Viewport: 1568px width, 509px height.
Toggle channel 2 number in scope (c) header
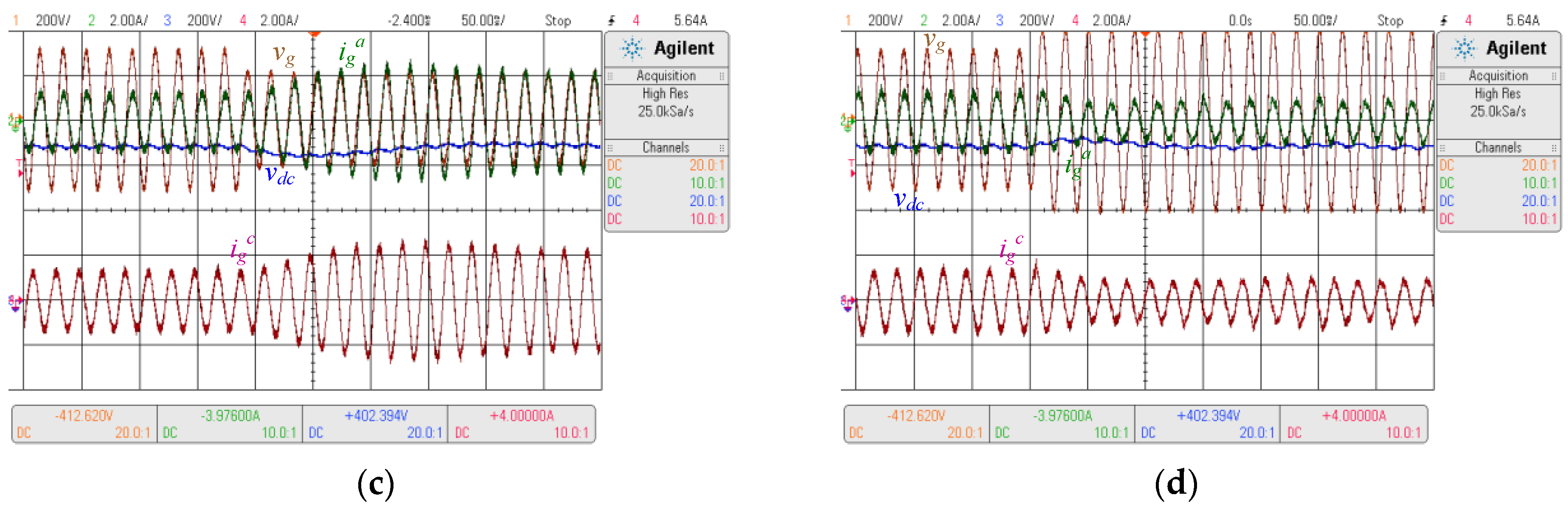91,21
